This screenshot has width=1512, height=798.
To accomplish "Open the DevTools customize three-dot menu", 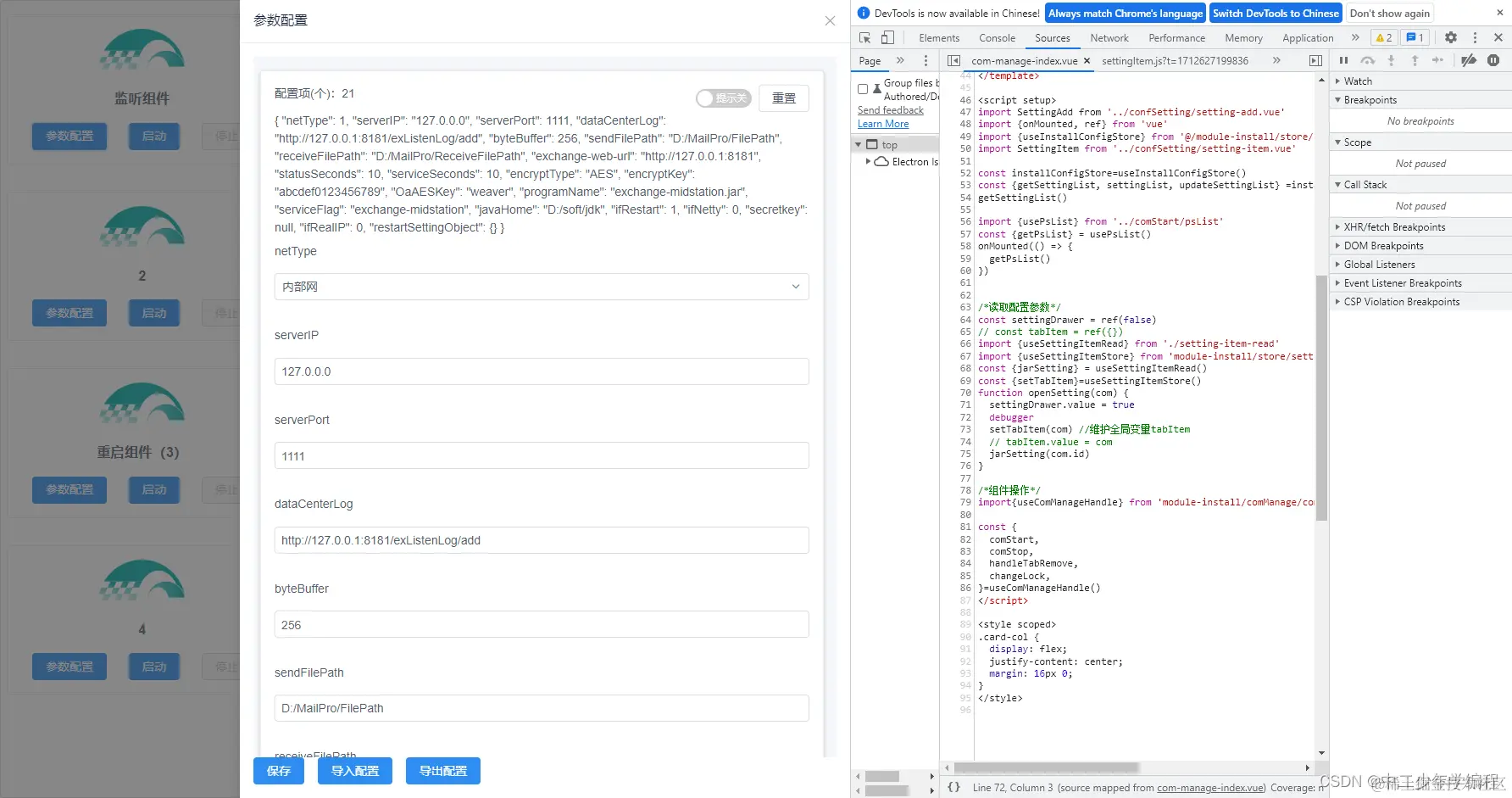I will pyautogui.click(x=1475, y=38).
